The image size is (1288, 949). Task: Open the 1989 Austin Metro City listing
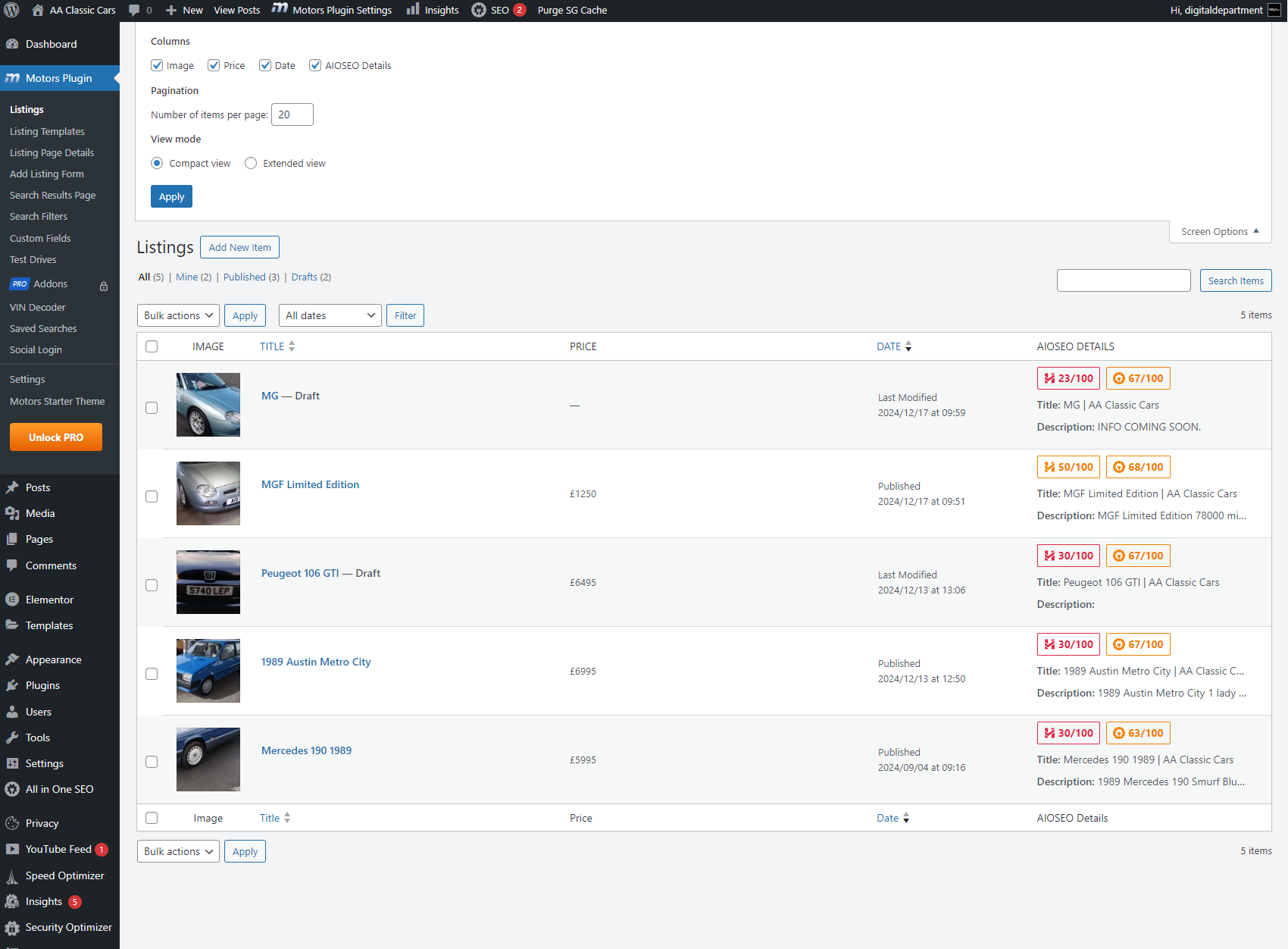click(x=316, y=662)
